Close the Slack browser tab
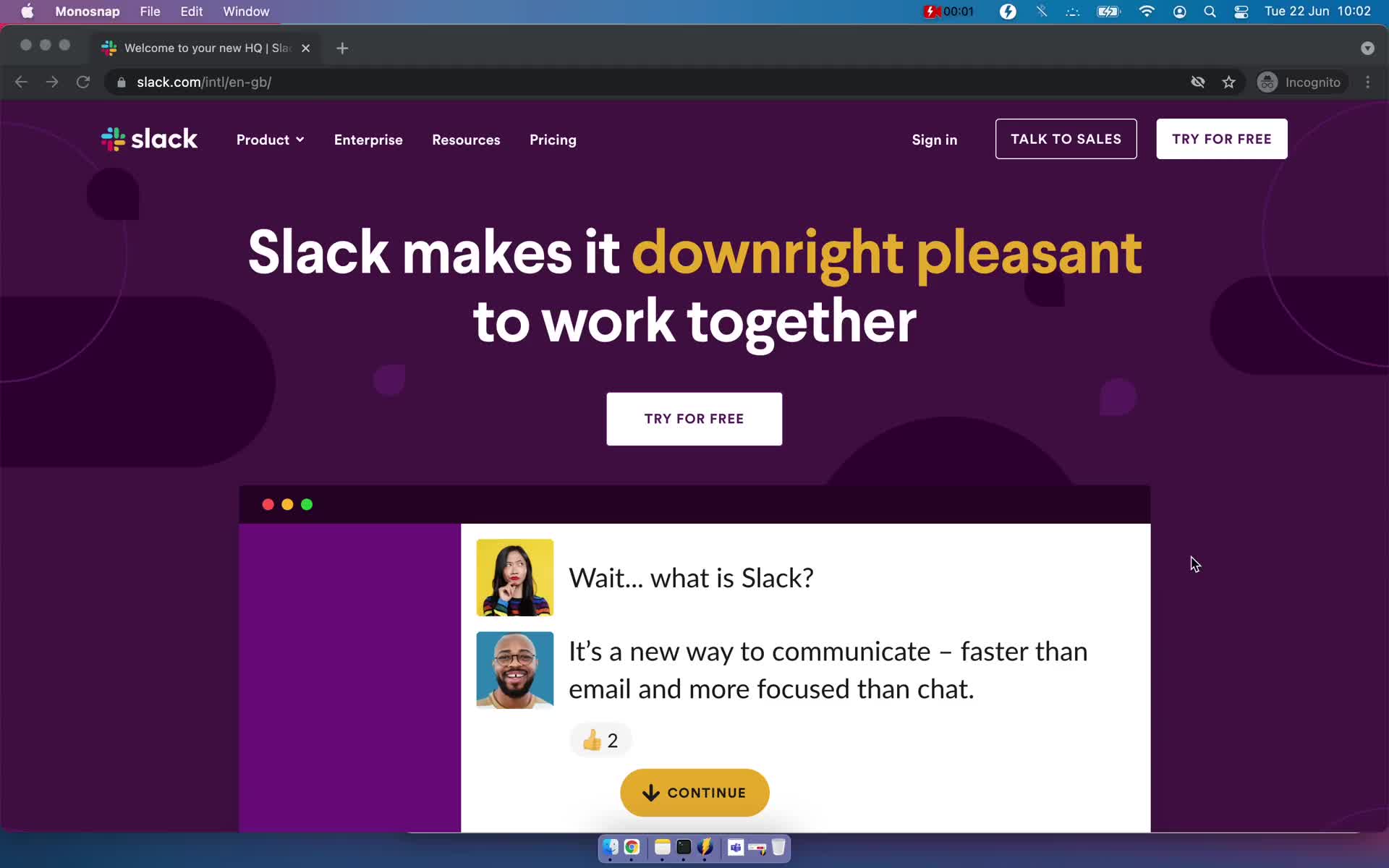 [x=305, y=48]
